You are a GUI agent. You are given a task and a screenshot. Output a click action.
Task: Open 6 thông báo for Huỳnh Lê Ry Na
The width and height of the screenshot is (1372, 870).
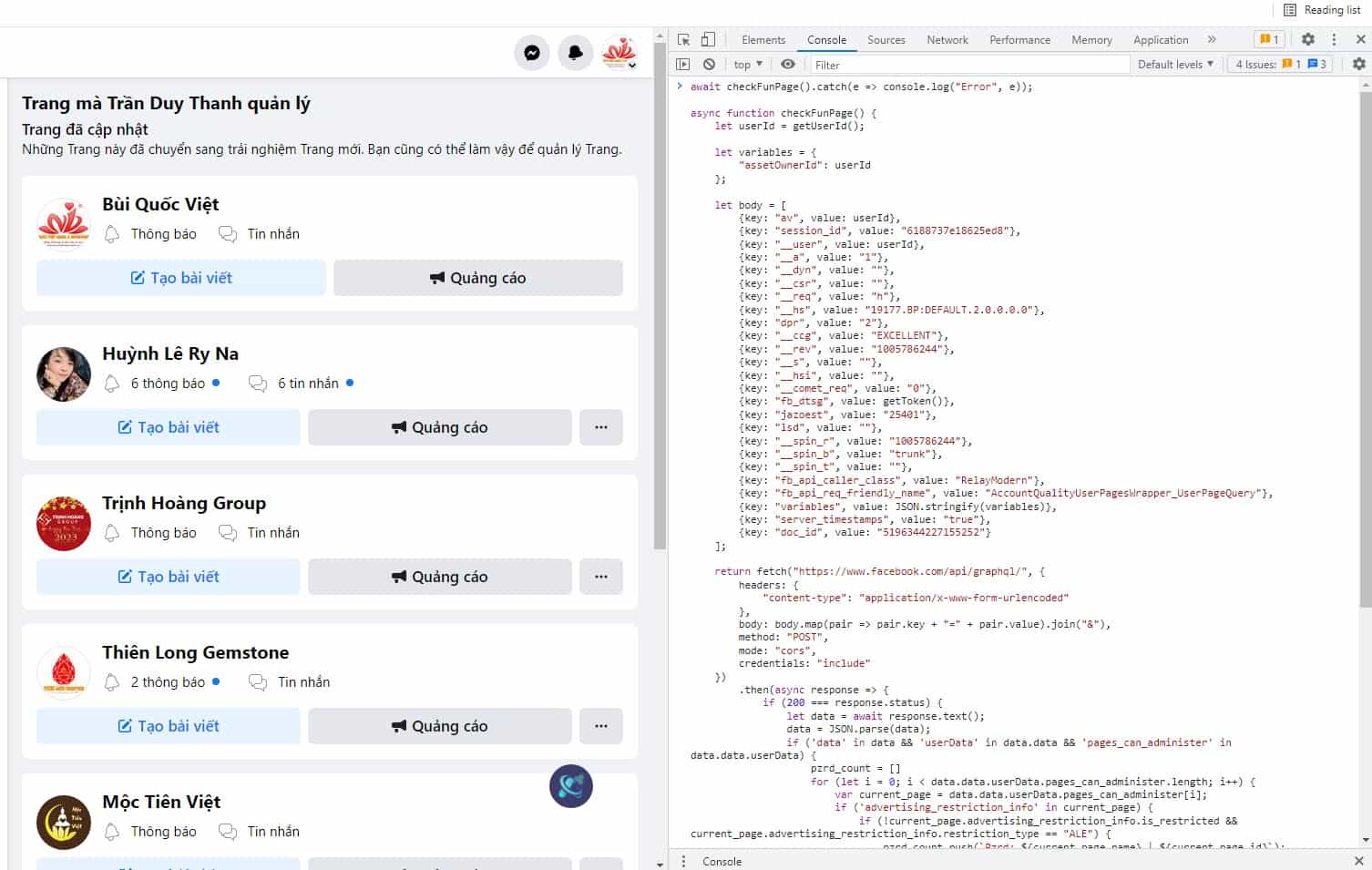click(x=161, y=384)
